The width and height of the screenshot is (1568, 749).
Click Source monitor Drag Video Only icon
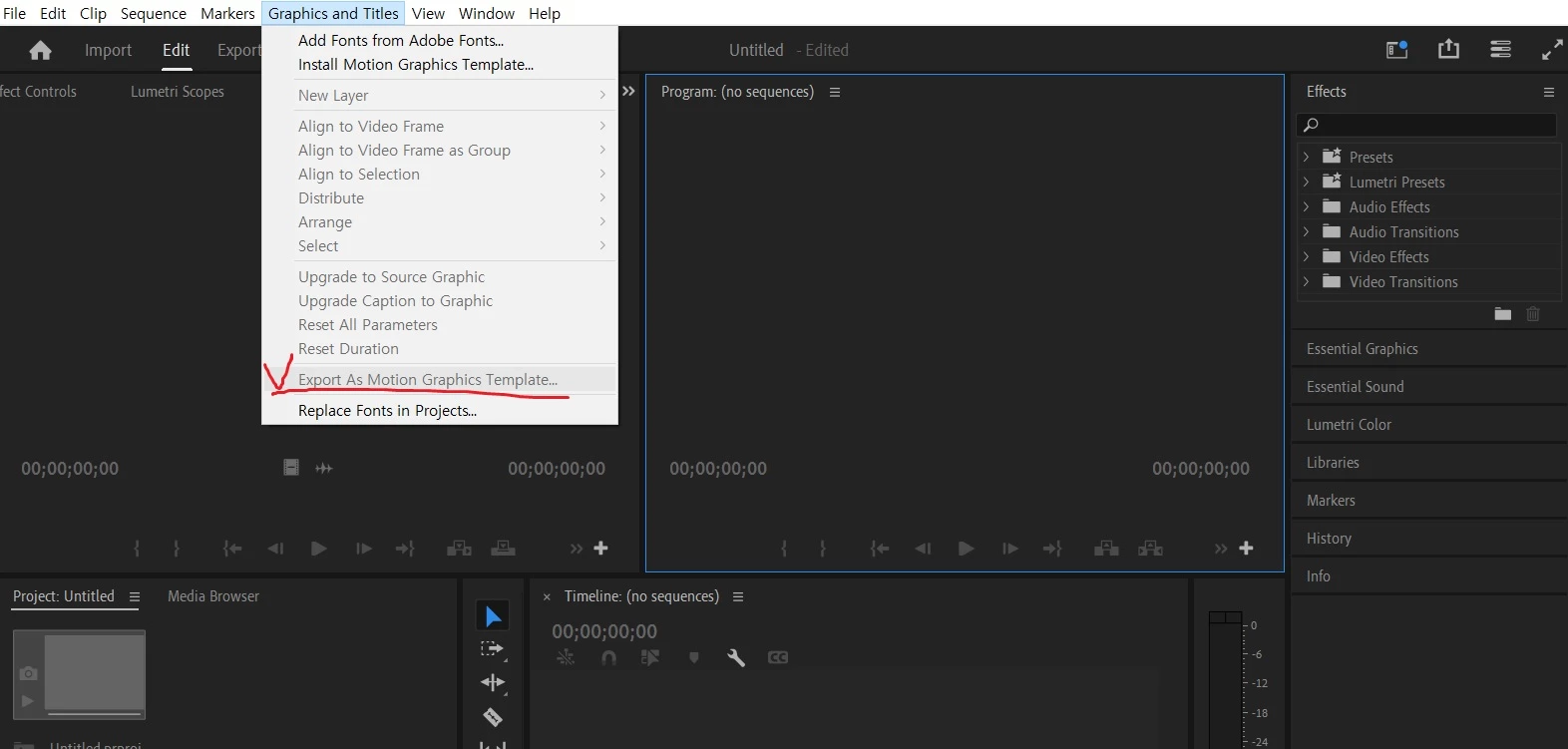click(290, 468)
